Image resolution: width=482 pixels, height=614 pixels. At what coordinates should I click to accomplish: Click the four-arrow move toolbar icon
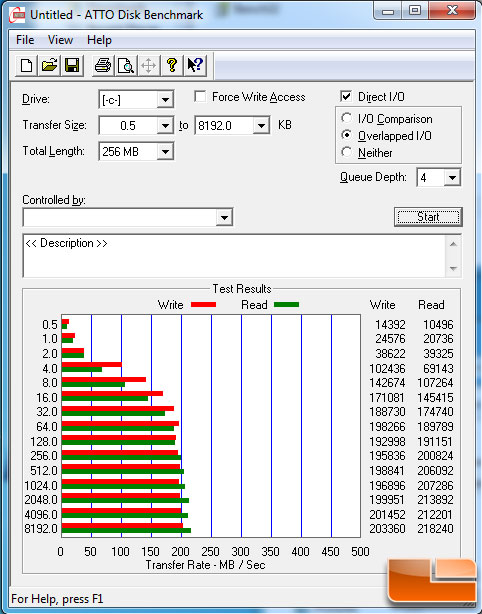(x=148, y=65)
